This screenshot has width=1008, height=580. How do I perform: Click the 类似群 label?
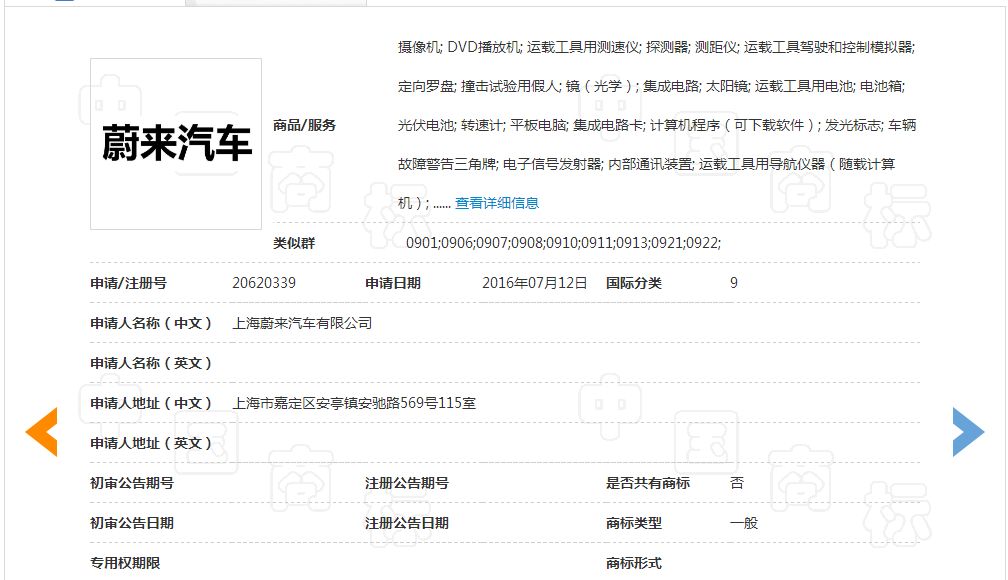pyautogui.click(x=294, y=243)
